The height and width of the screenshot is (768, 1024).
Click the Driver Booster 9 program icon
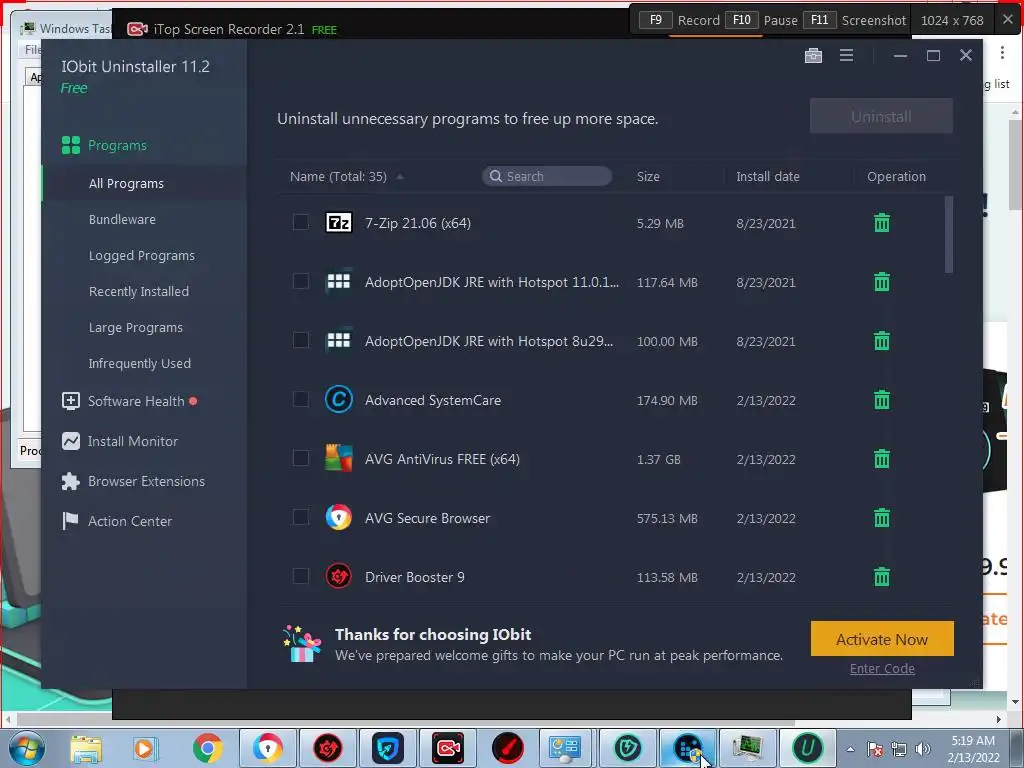click(x=338, y=576)
